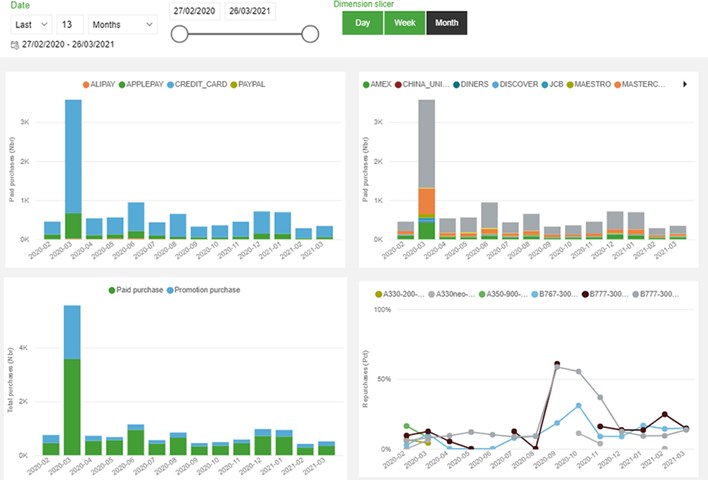
Task: Click the legend scroll arrow in card chart
Action: 685,84
